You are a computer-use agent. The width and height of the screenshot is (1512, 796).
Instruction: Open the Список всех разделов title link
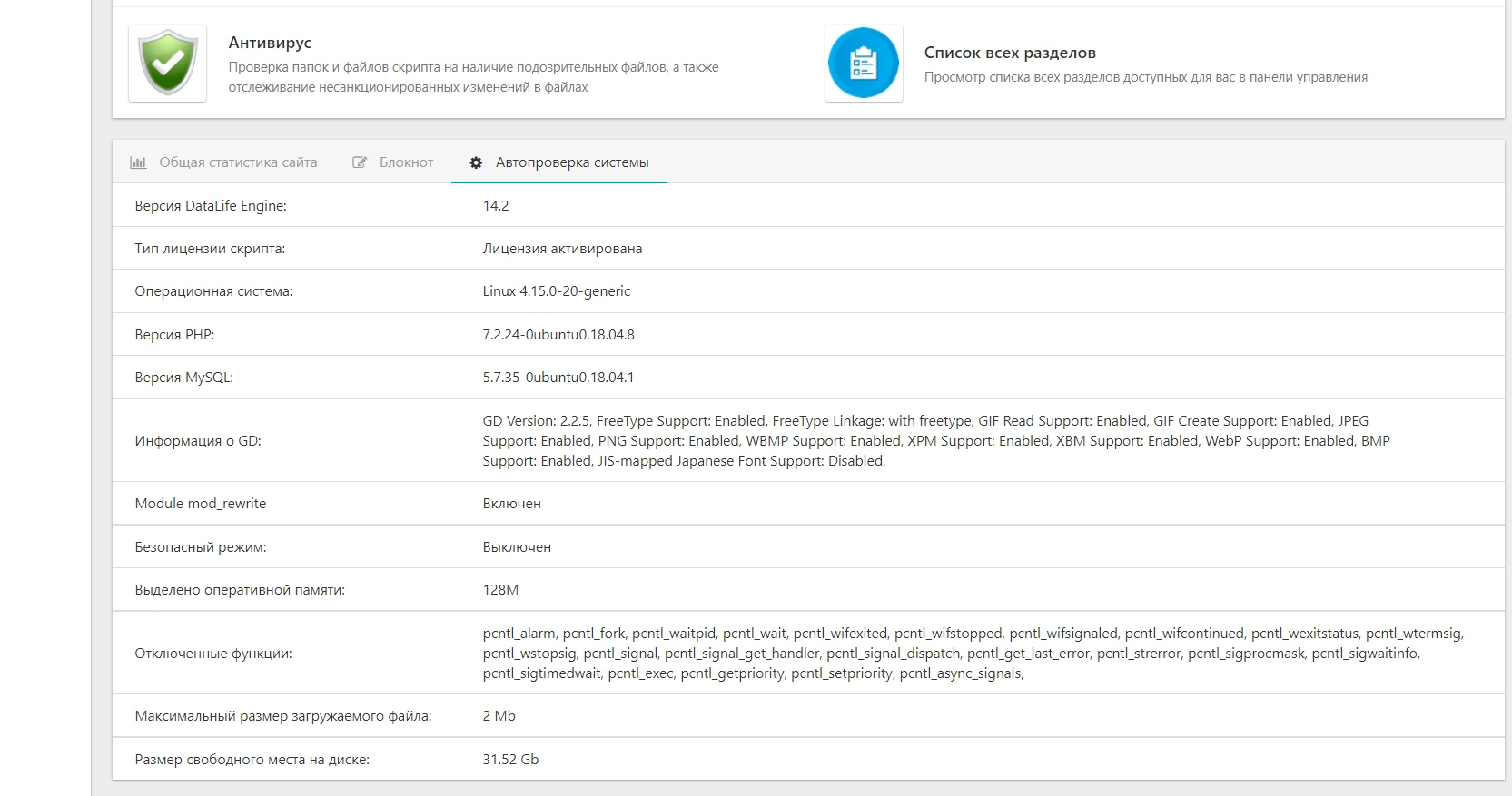(x=1010, y=53)
